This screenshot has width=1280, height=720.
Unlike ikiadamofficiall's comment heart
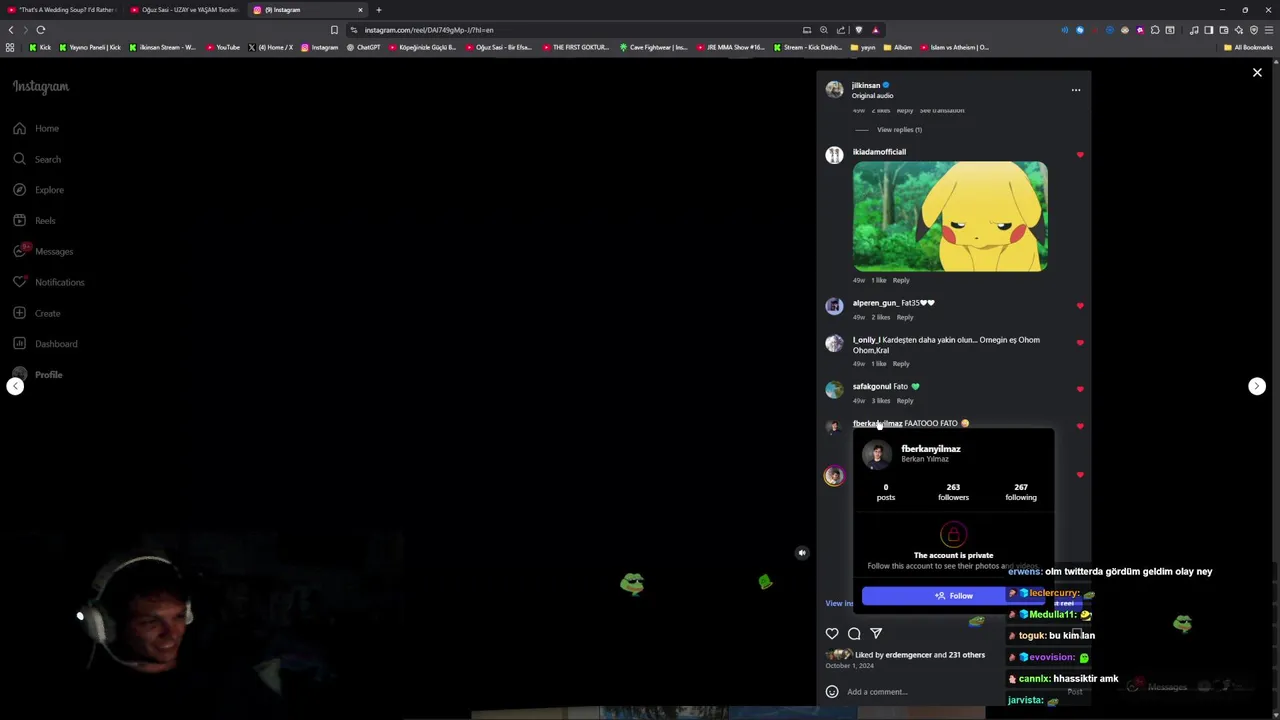point(1080,155)
